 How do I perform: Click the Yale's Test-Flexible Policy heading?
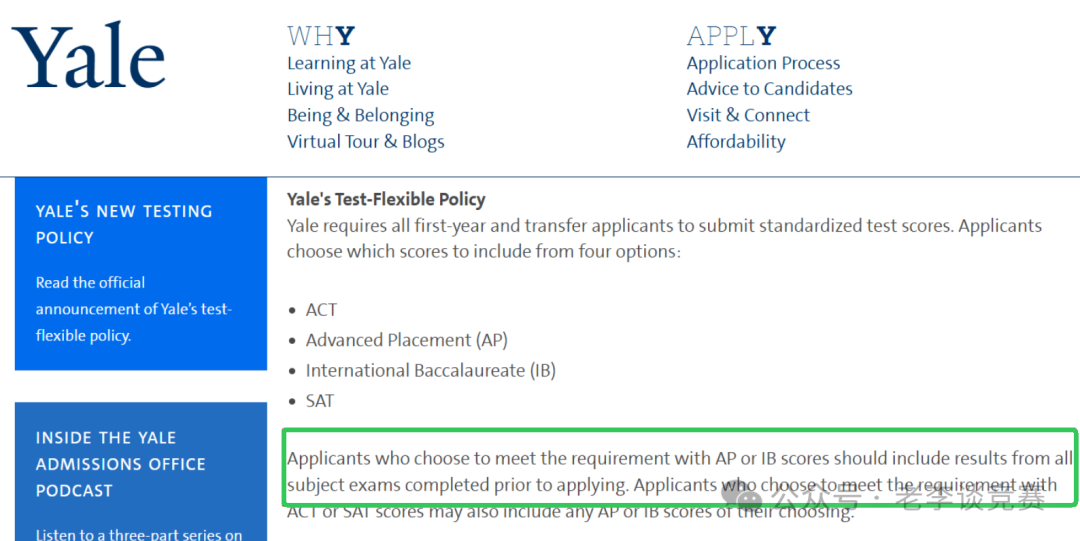click(x=386, y=200)
